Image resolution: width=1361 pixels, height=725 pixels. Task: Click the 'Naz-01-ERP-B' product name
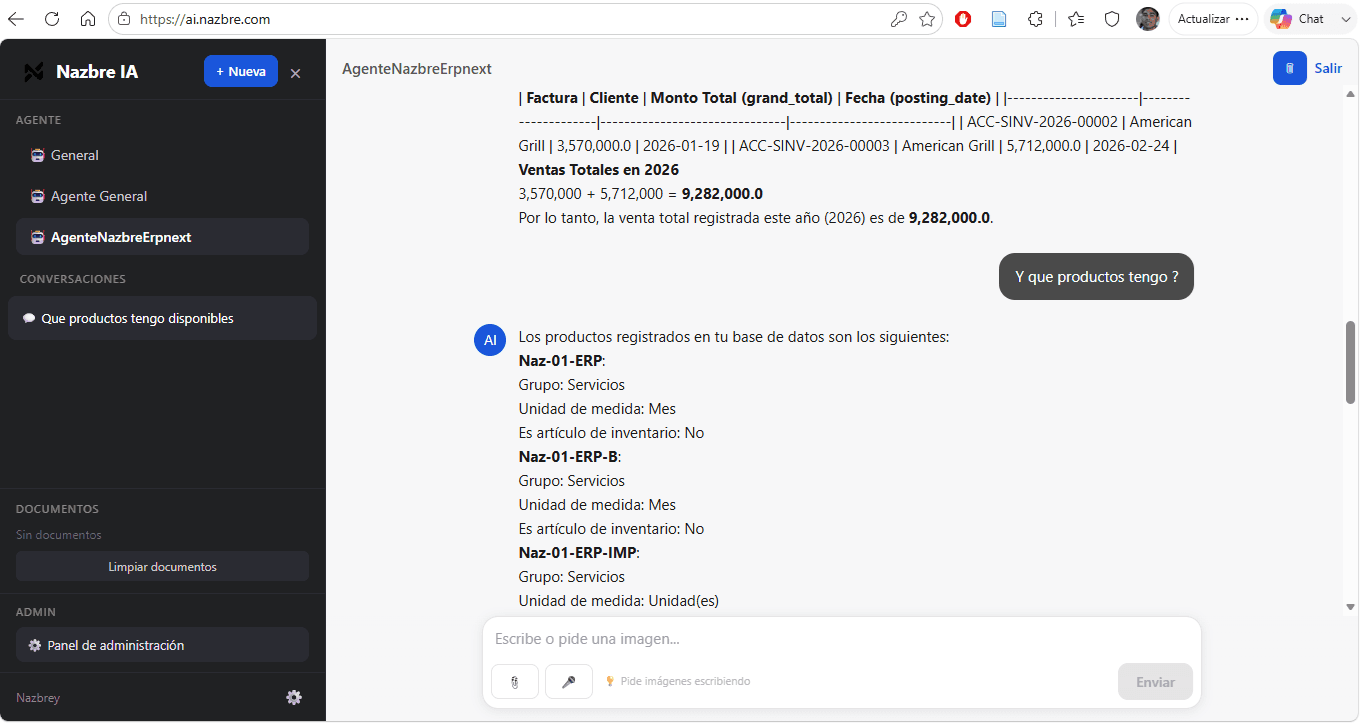tap(568, 456)
